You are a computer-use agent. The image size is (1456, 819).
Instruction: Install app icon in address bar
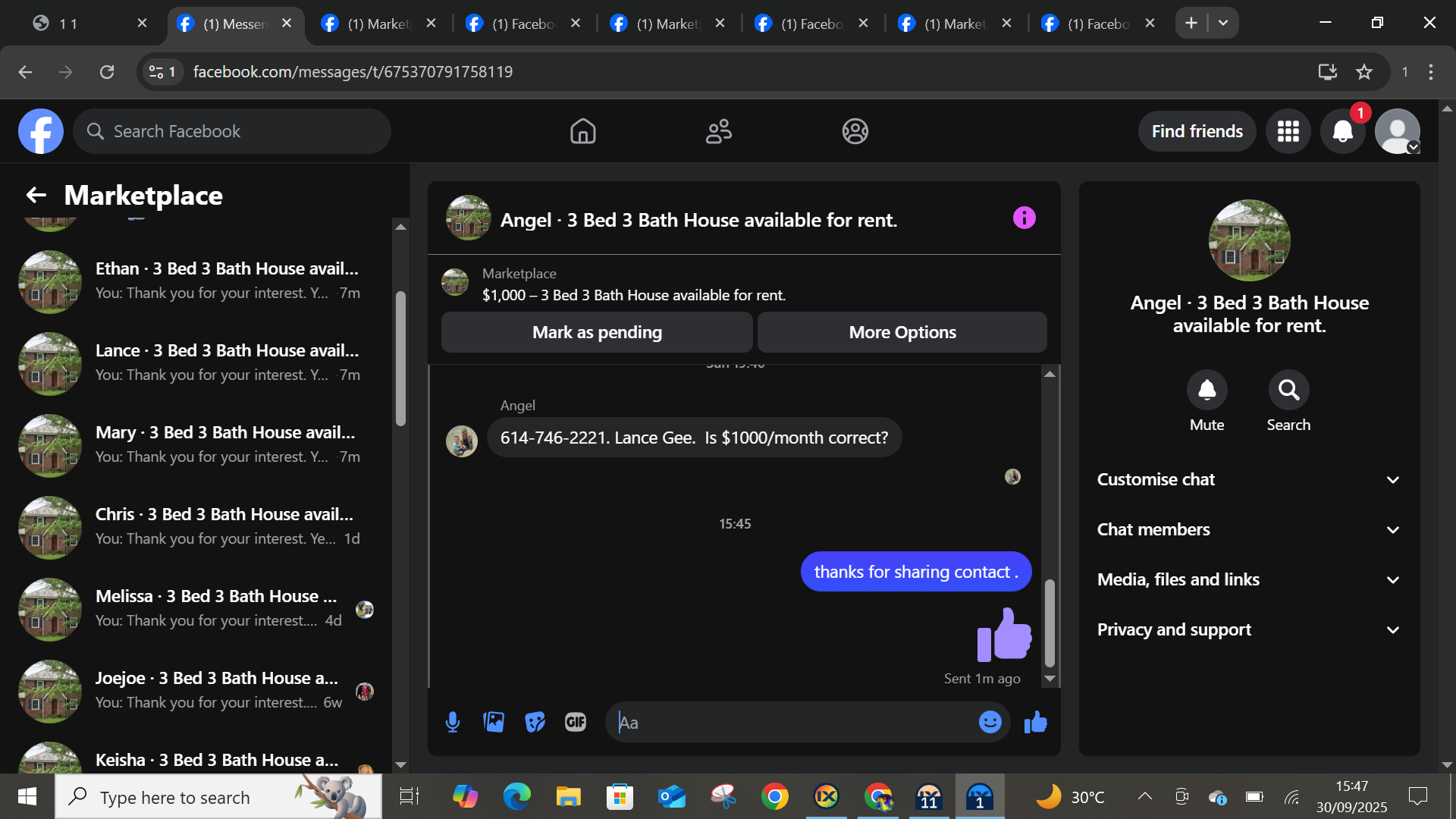[1327, 72]
